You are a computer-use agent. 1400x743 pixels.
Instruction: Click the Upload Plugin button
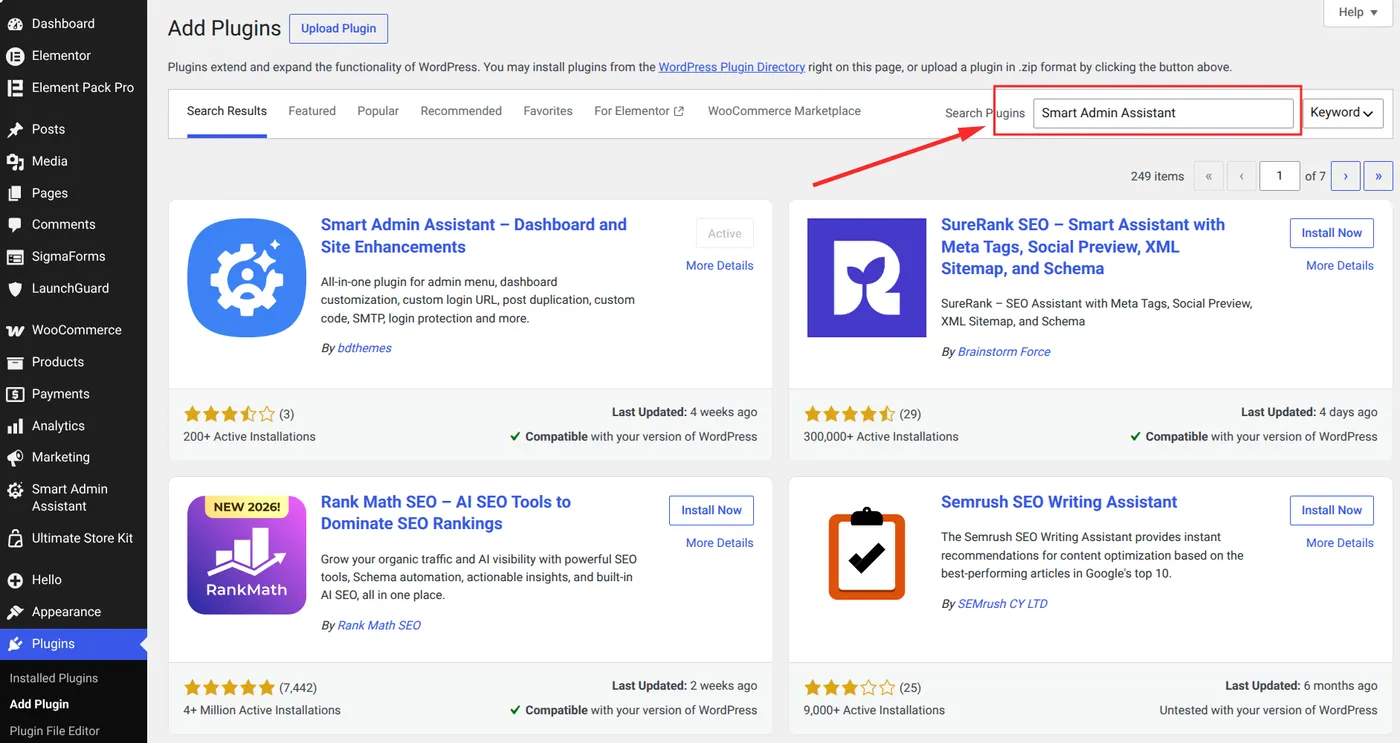click(338, 28)
